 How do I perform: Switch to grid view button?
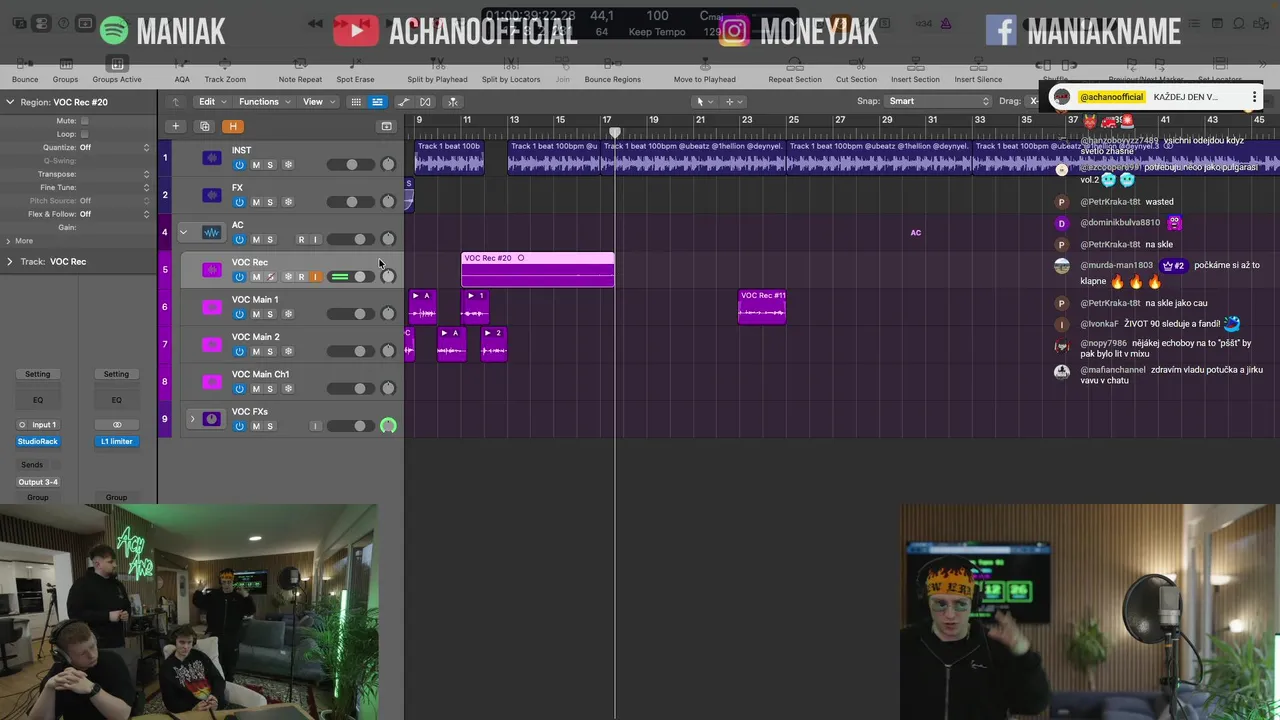pyautogui.click(x=356, y=102)
